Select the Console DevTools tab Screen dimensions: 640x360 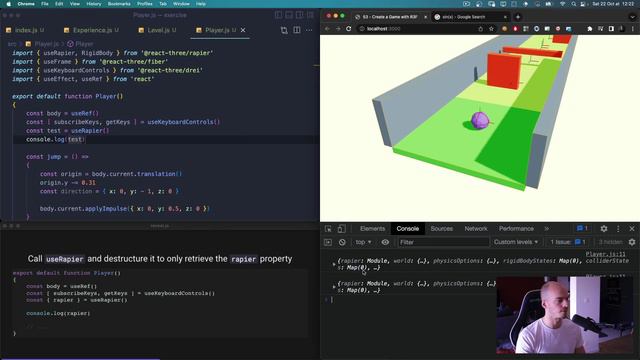pyautogui.click(x=407, y=229)
